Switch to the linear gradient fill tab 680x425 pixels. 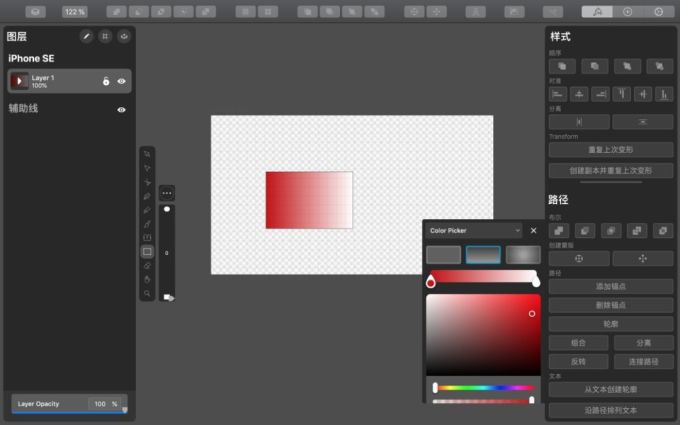(x=483, y=255)
